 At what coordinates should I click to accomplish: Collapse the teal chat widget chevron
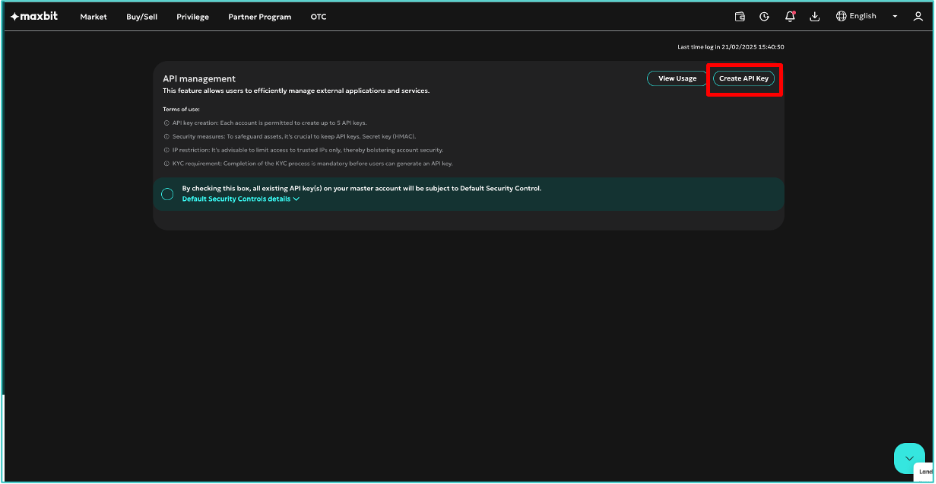pos(909,458)
